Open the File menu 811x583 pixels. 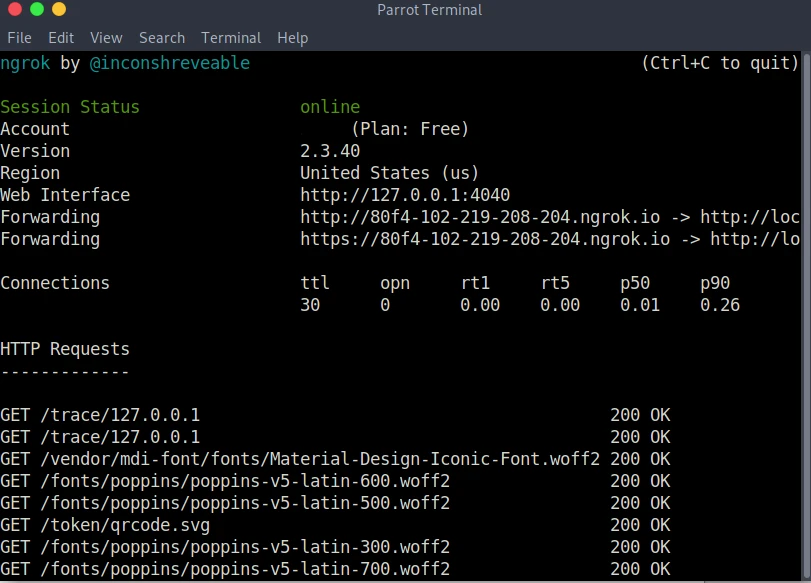pyautogui.click(x=19, y=38)
